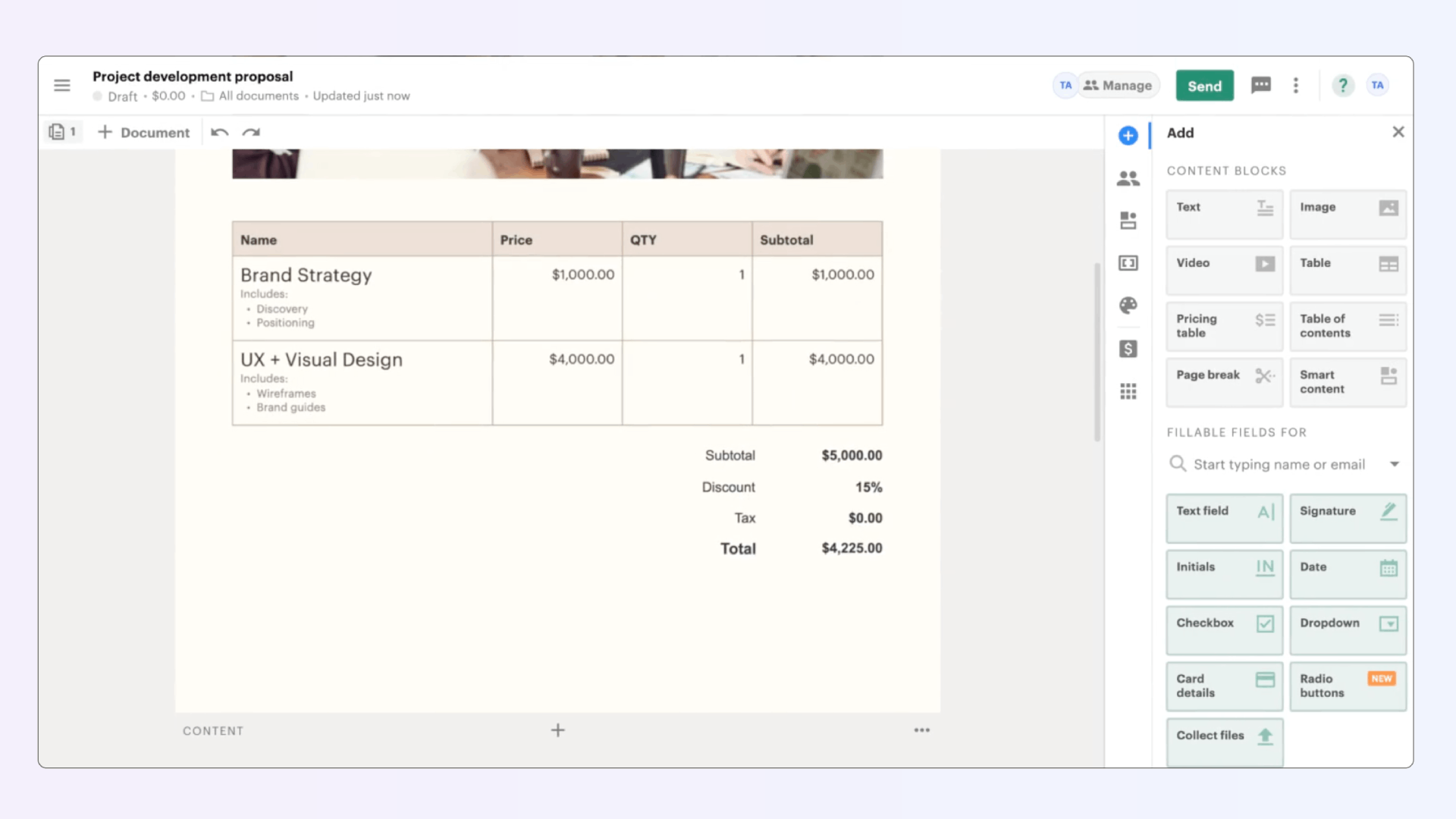Open the apps grid icon in sidebar

[x=1128, y=391]
